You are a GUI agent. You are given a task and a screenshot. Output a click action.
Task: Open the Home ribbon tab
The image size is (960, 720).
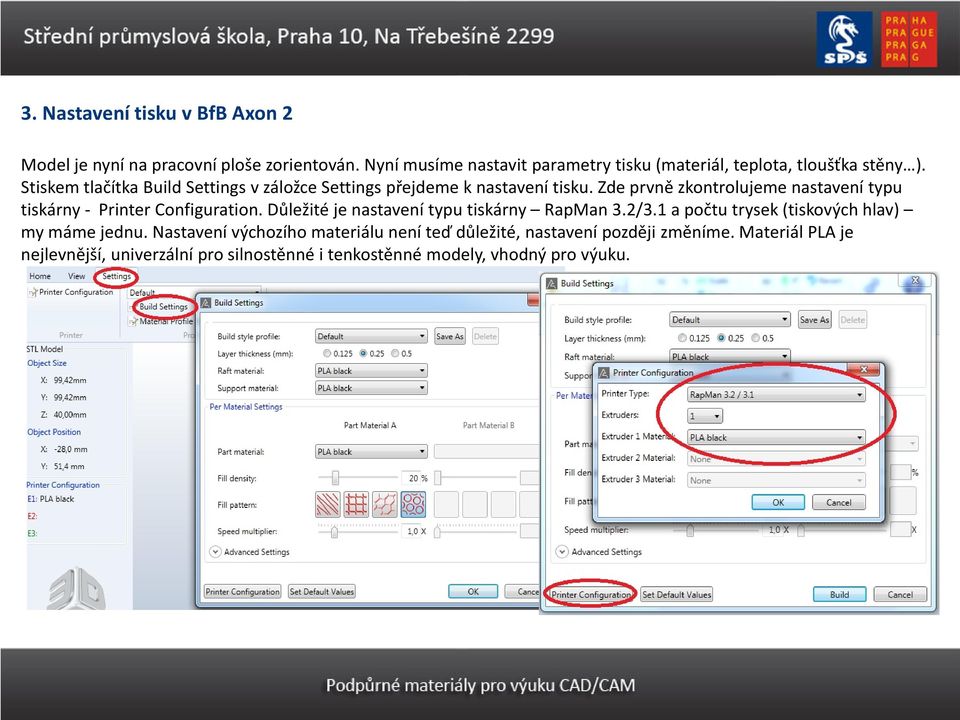[x=40, y=276]
